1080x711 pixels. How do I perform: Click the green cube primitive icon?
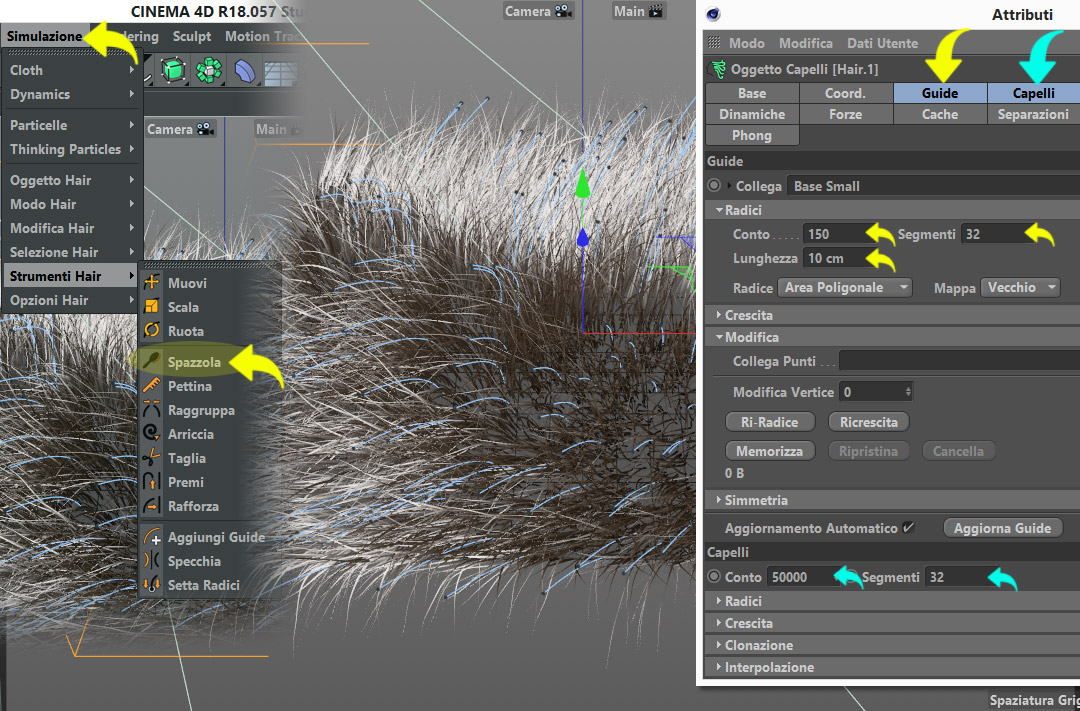tap(173, 70)
